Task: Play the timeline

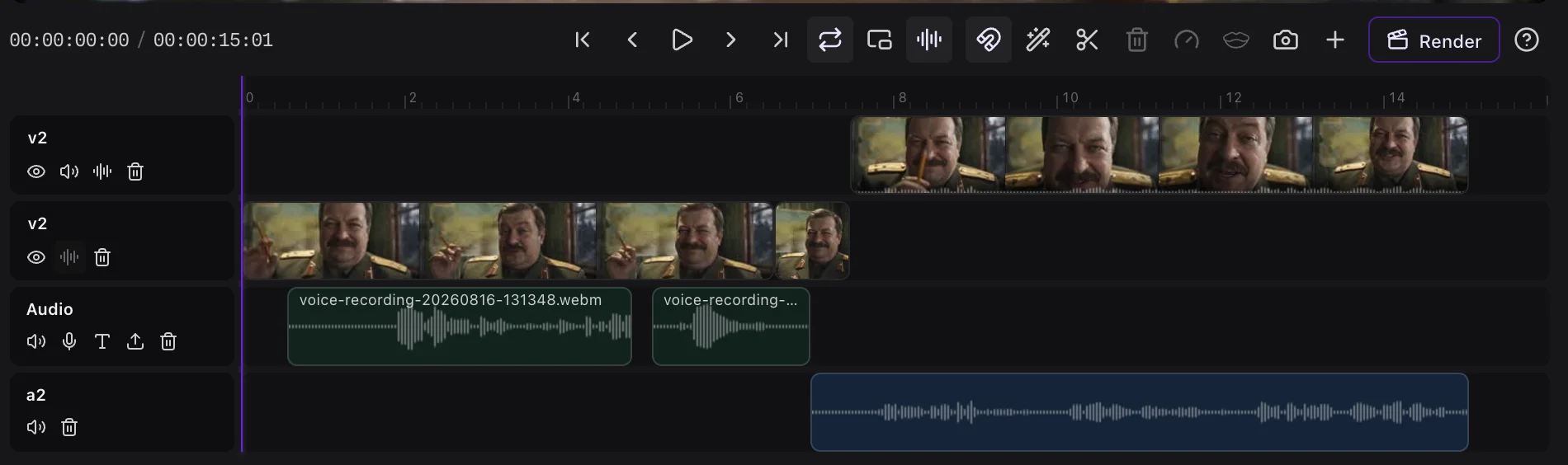Action: click(x=682, y=40)
